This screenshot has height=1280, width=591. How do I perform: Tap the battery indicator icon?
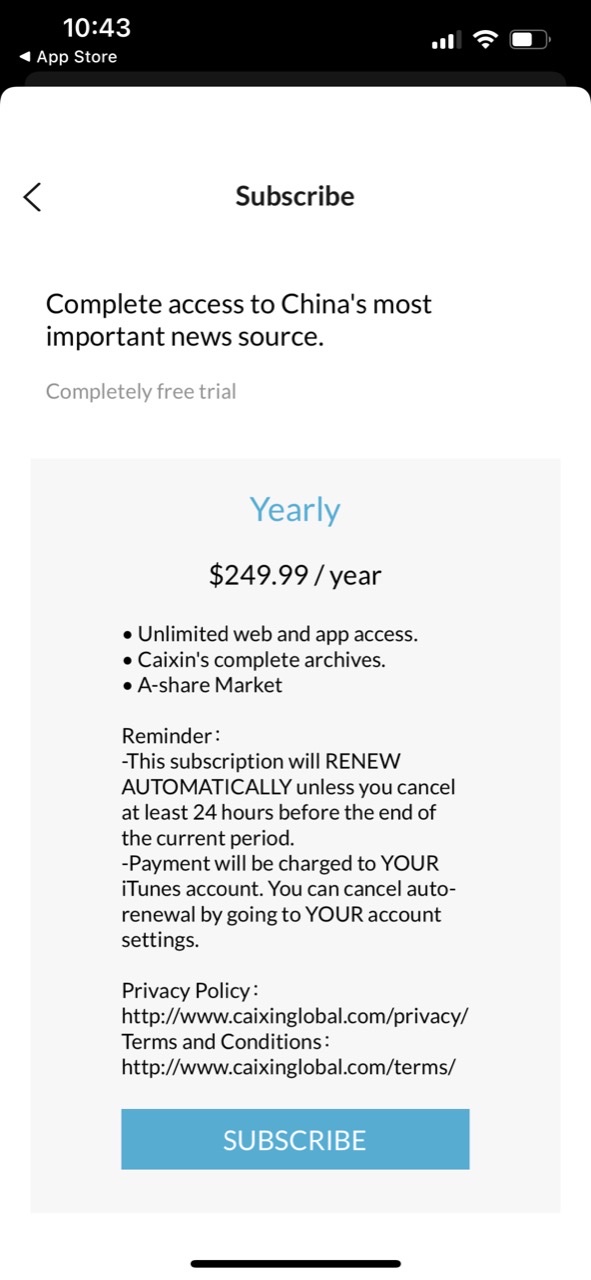pos(530,40)
